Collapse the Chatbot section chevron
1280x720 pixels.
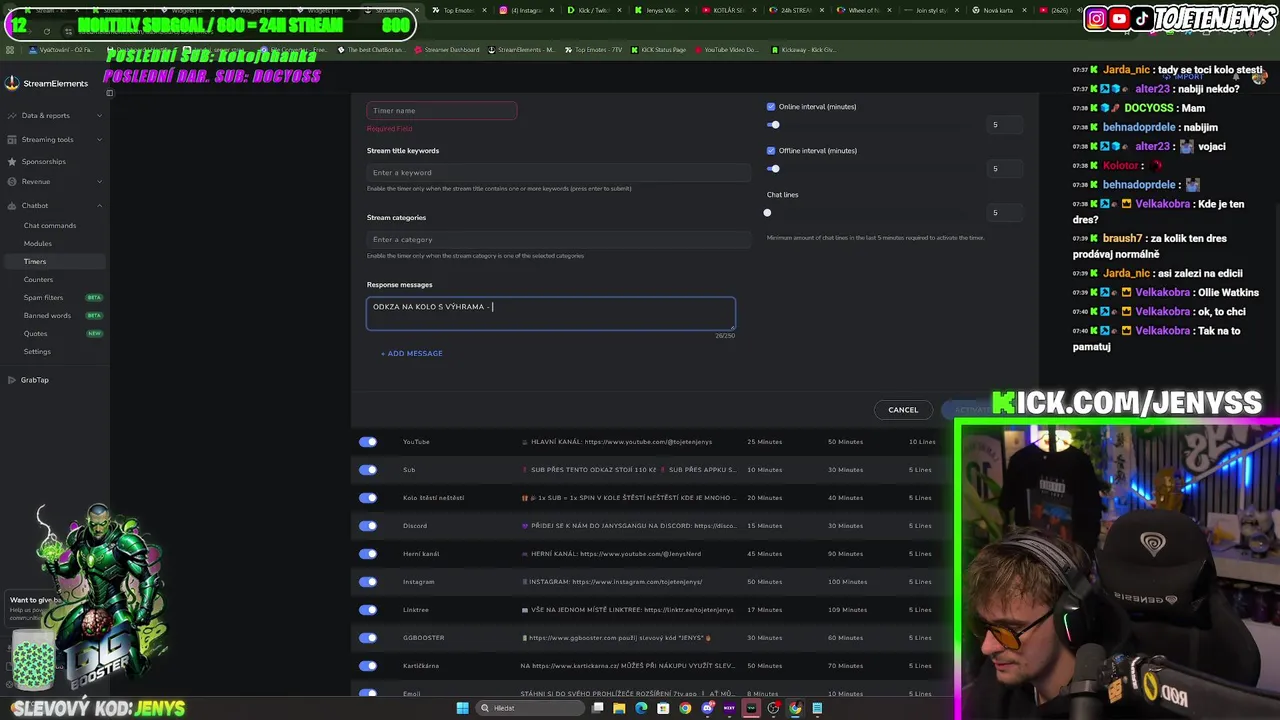(x=99, y=205)
